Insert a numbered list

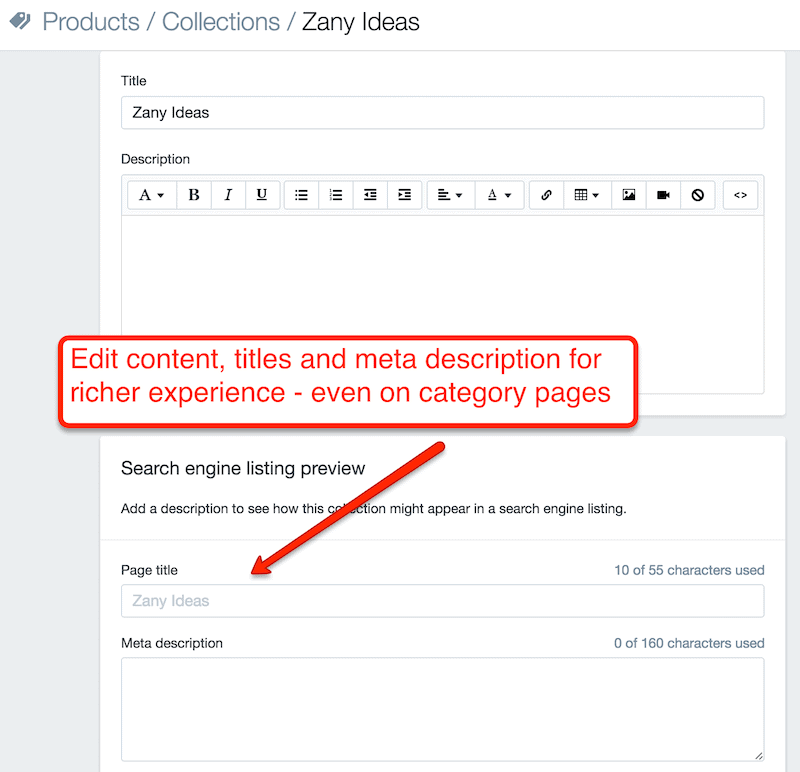pos(336,195)
